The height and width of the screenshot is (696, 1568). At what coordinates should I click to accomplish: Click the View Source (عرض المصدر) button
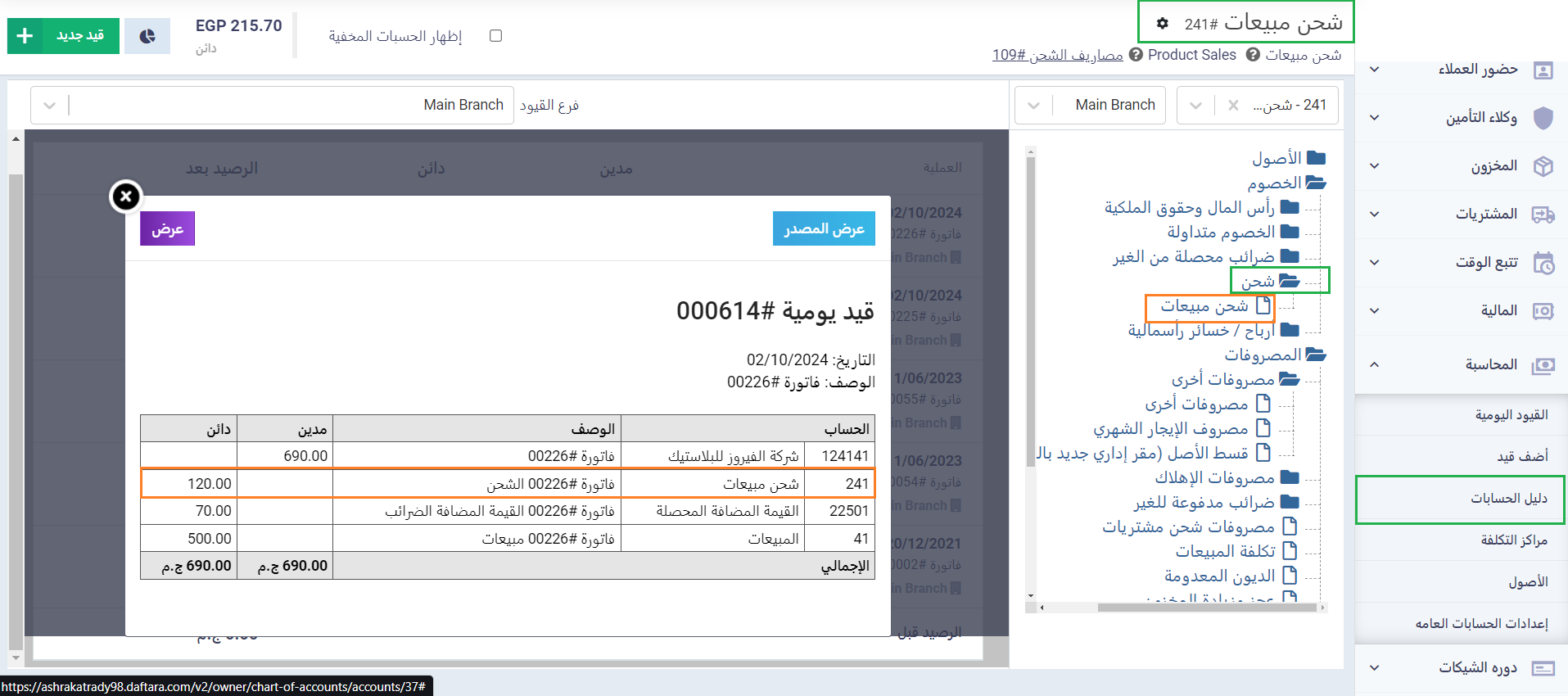[824, 228]
